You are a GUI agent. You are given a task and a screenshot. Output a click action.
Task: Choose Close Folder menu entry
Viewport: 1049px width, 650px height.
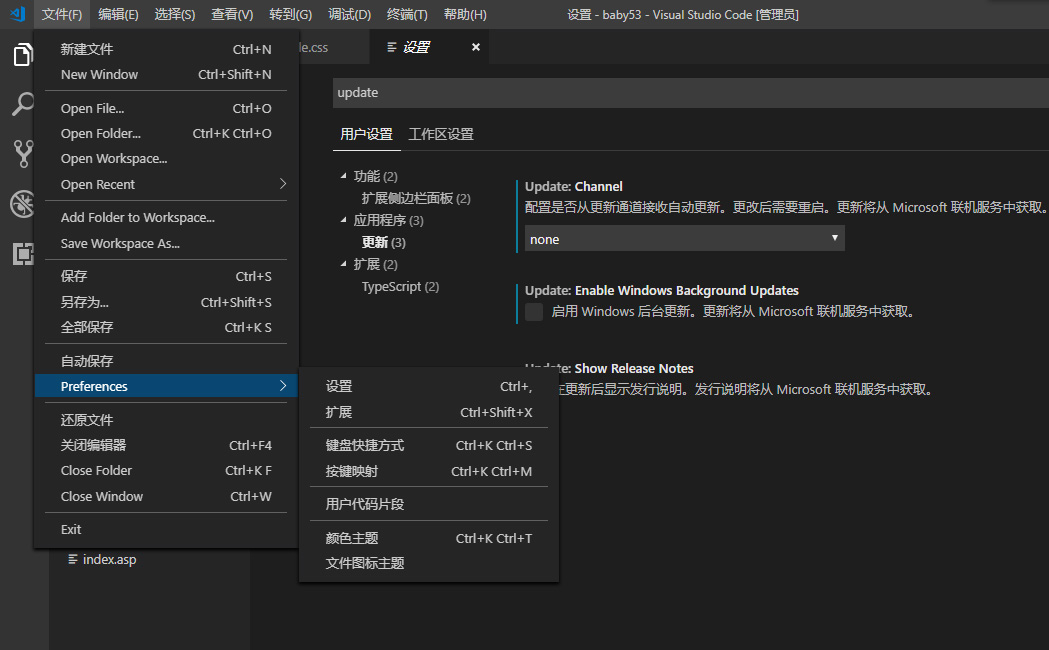[166, 470]
